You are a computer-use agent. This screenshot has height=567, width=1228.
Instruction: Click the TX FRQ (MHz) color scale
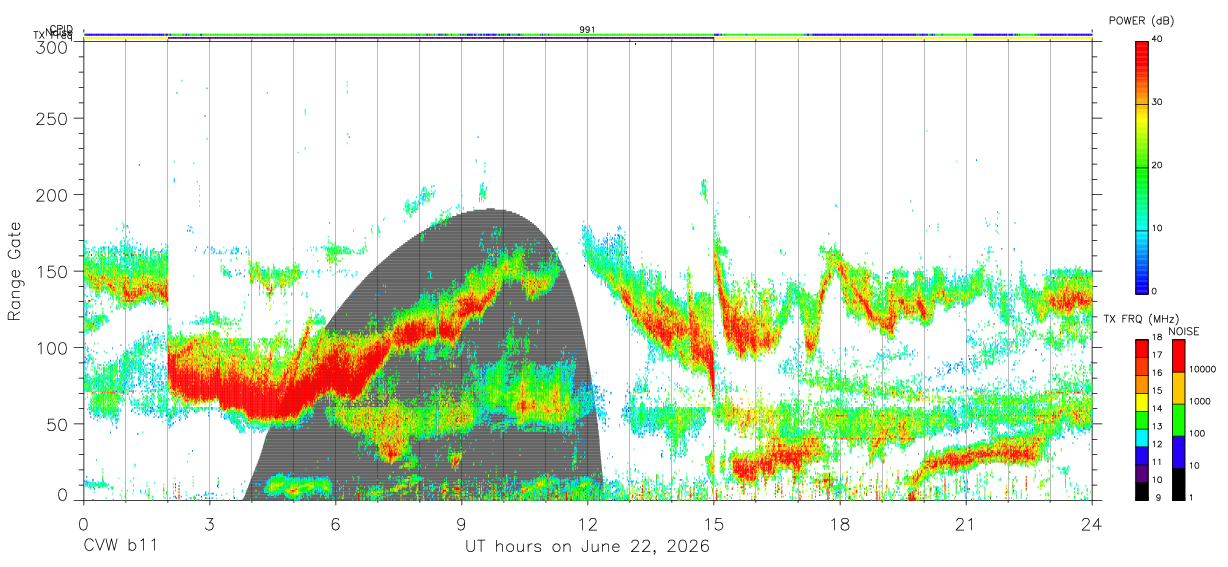tap(1142, 419)
